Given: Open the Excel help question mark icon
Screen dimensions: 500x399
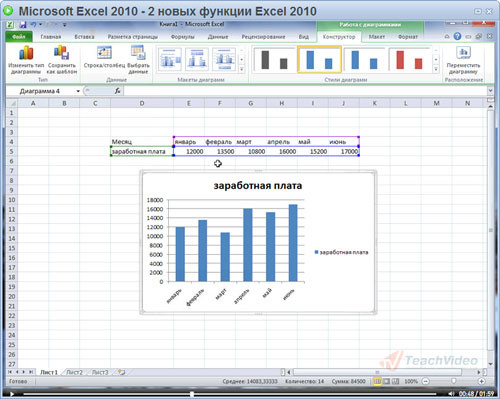Looking at the screenshot, I should pyautogui.click(x=457, y=36).
